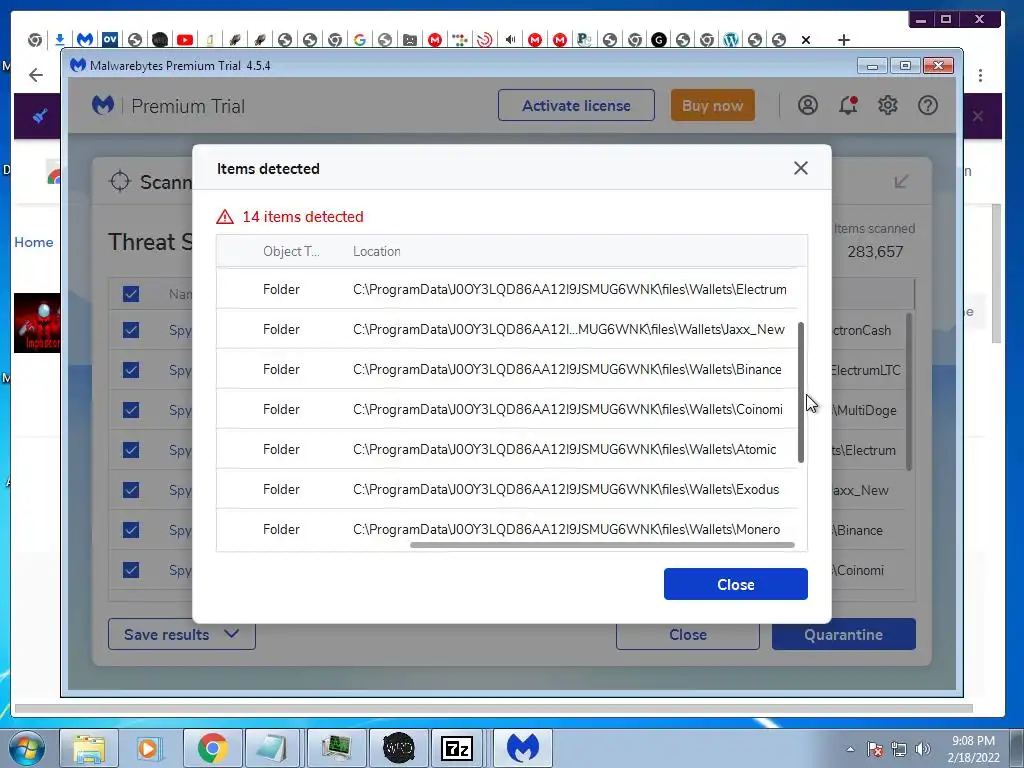1024x768 pixels.
Task: Select the Wallets\Electrum folder row
Action: (x=508, y=289)
